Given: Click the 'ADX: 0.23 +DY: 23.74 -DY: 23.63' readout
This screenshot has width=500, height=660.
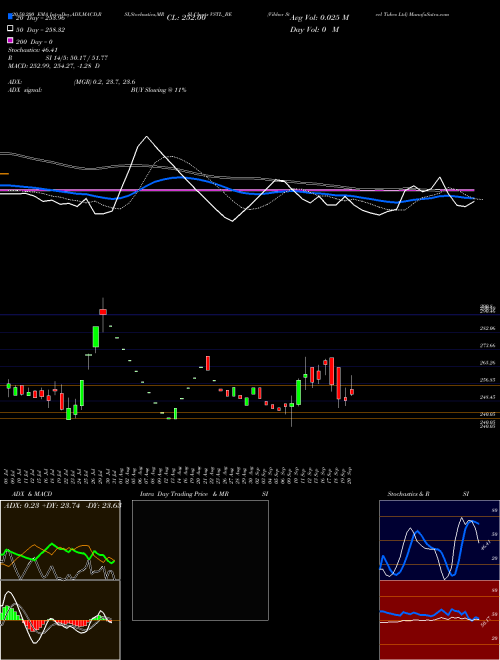Looking at the screenshot, I should (x=63, y=506).
